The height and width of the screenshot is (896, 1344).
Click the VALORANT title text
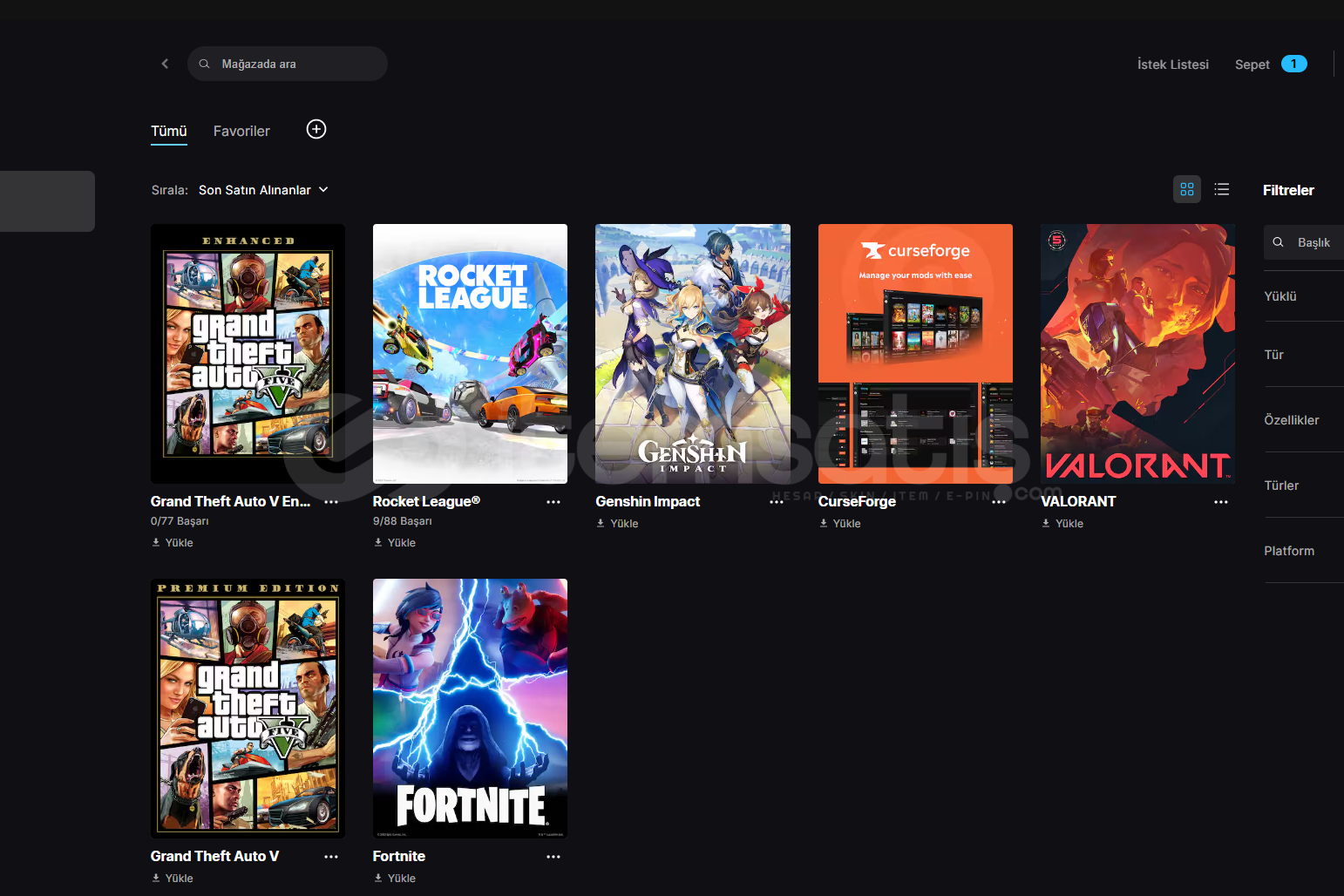tap(1078, 501)
